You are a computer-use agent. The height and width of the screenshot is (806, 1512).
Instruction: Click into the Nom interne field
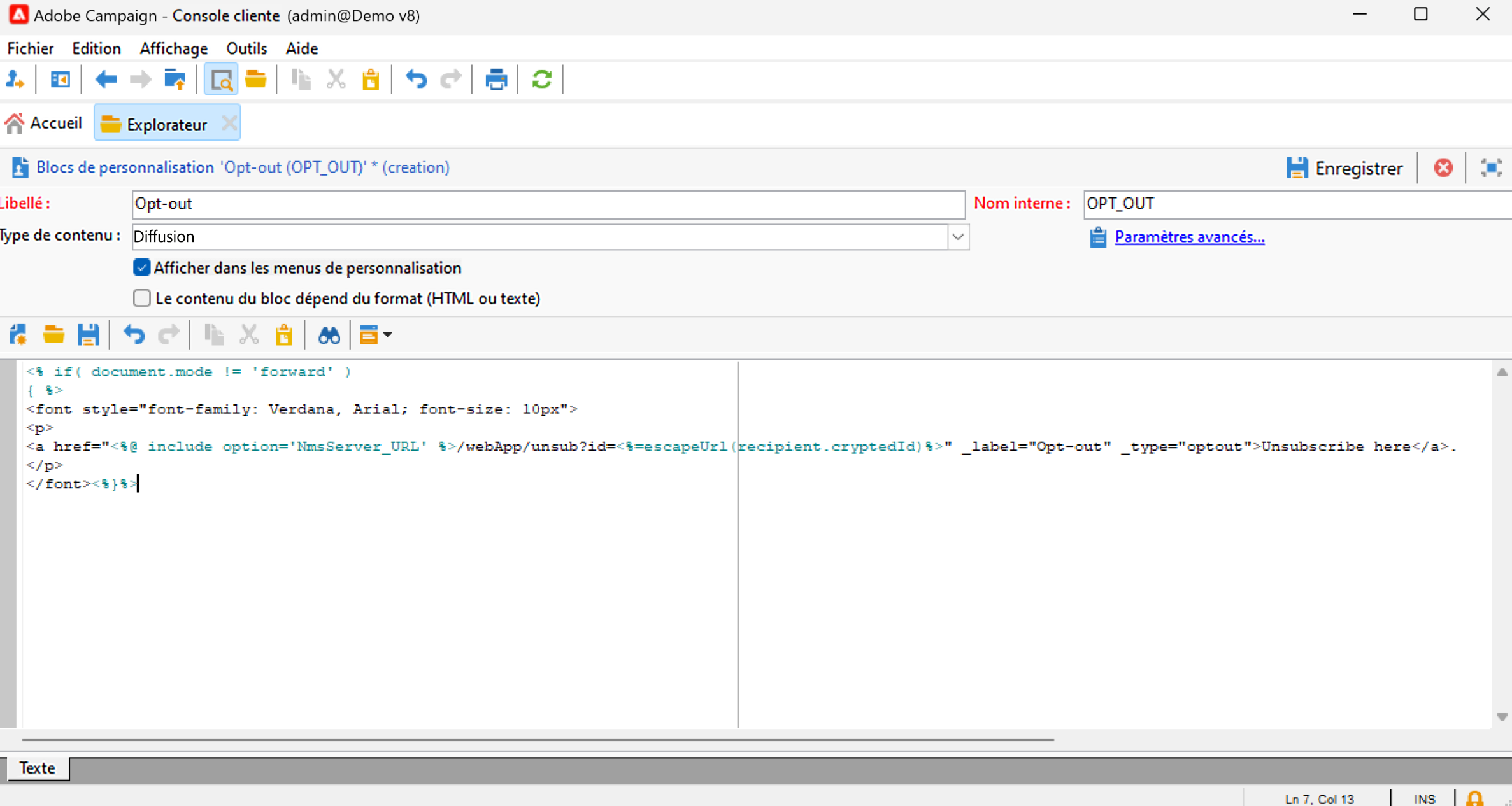coord(1293,204)
